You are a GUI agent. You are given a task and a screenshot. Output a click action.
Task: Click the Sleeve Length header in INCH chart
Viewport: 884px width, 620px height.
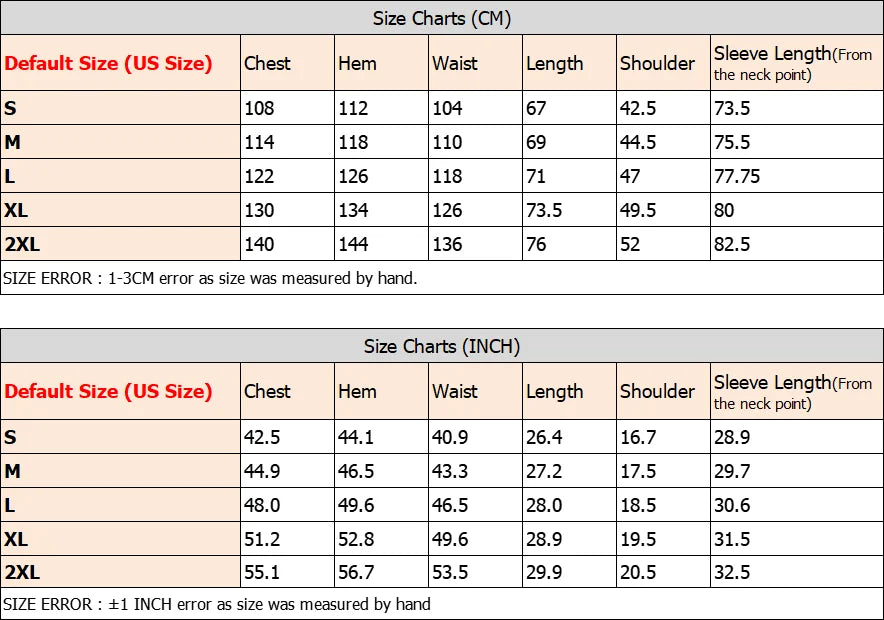click(x=797, y=391)
